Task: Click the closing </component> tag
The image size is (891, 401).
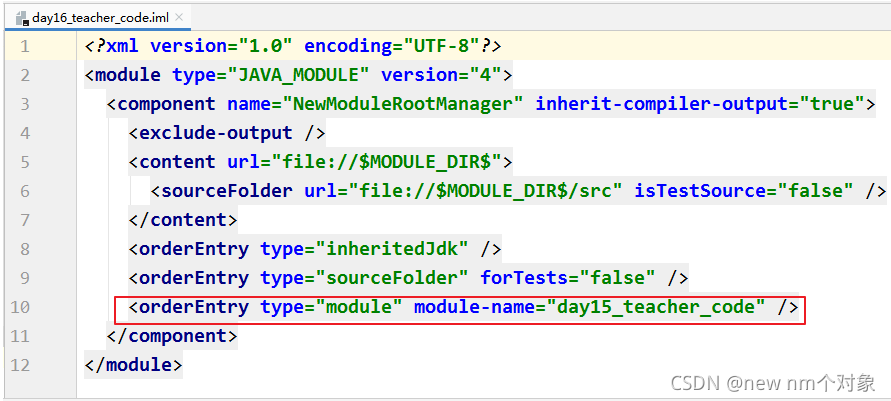Action: click(x=172, y=336)
